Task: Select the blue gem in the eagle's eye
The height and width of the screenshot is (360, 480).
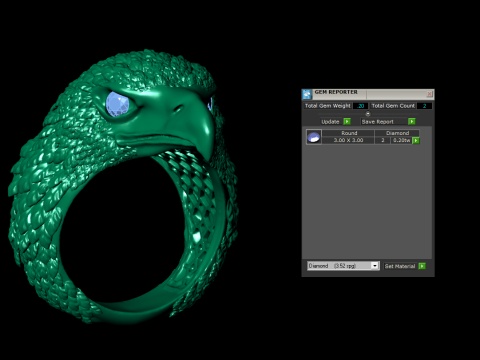Action: 117,104
